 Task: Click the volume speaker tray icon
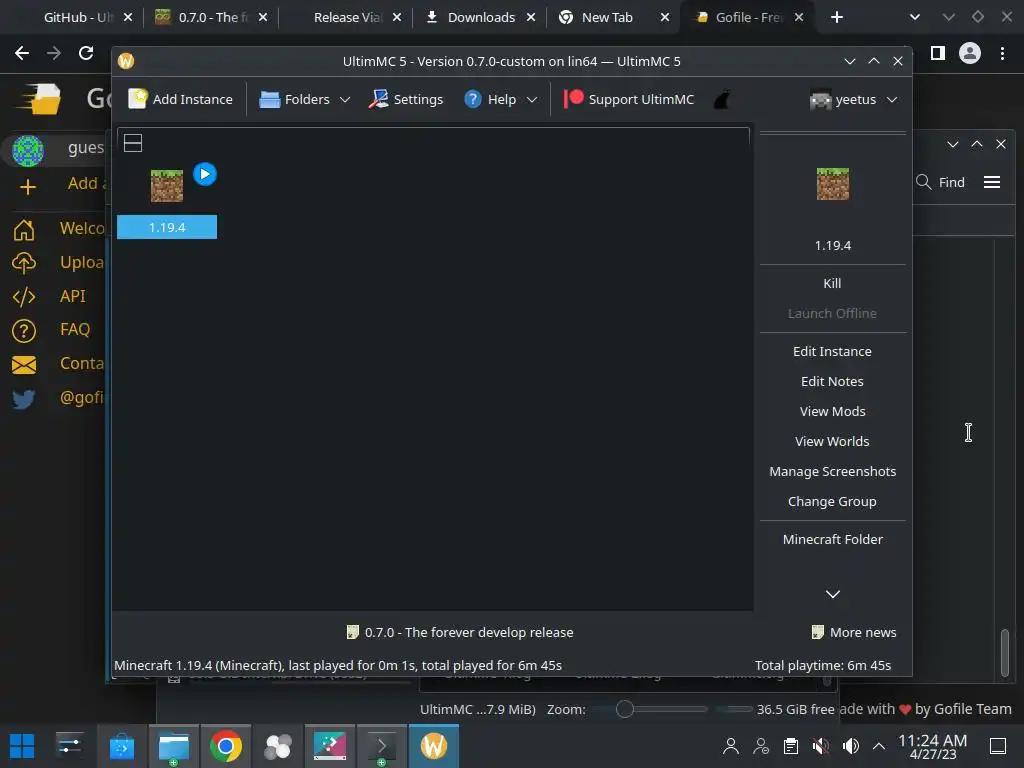(x=850, y=746)
